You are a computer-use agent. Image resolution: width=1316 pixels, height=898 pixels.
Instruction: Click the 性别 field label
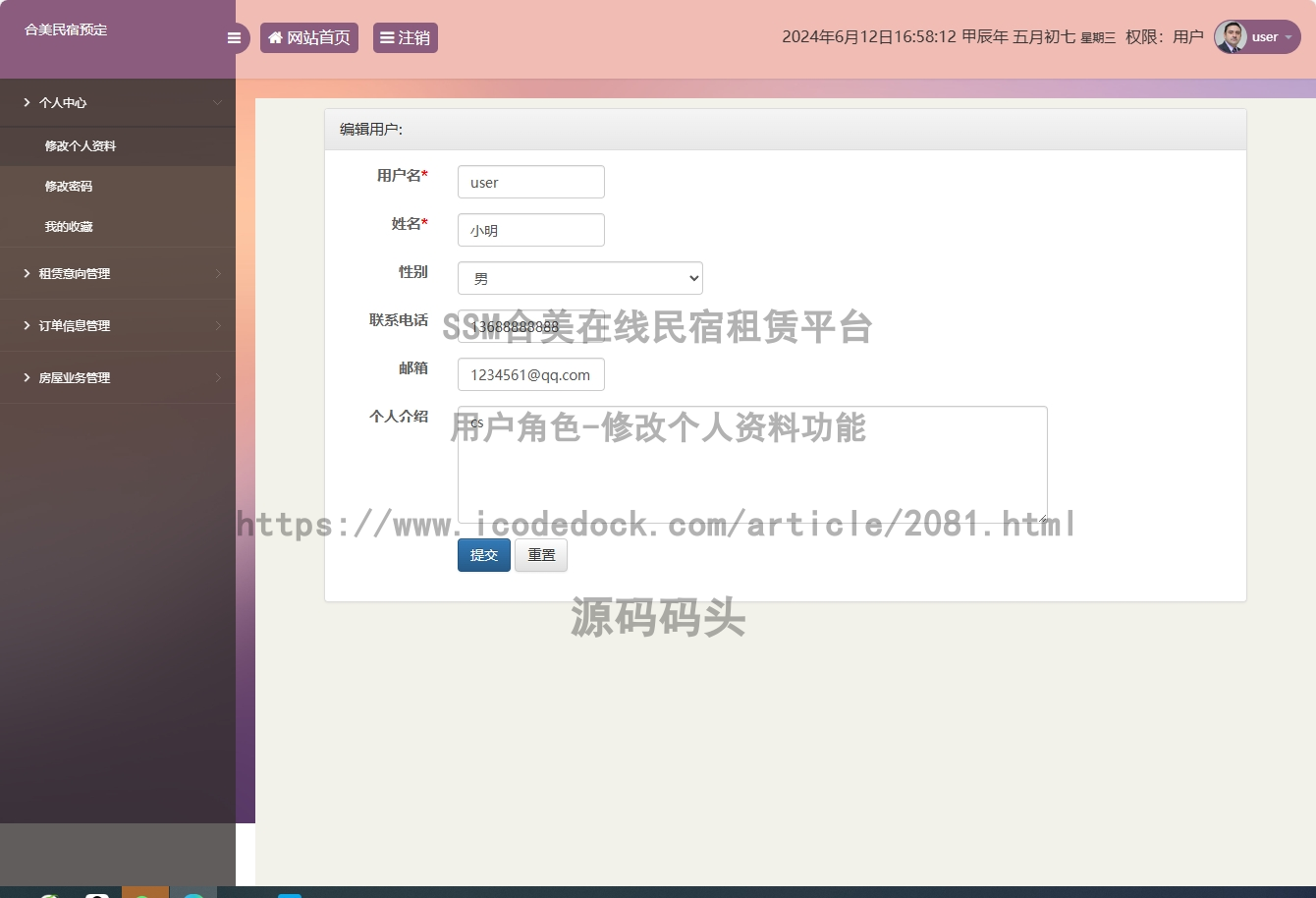[x=413, y=271]
